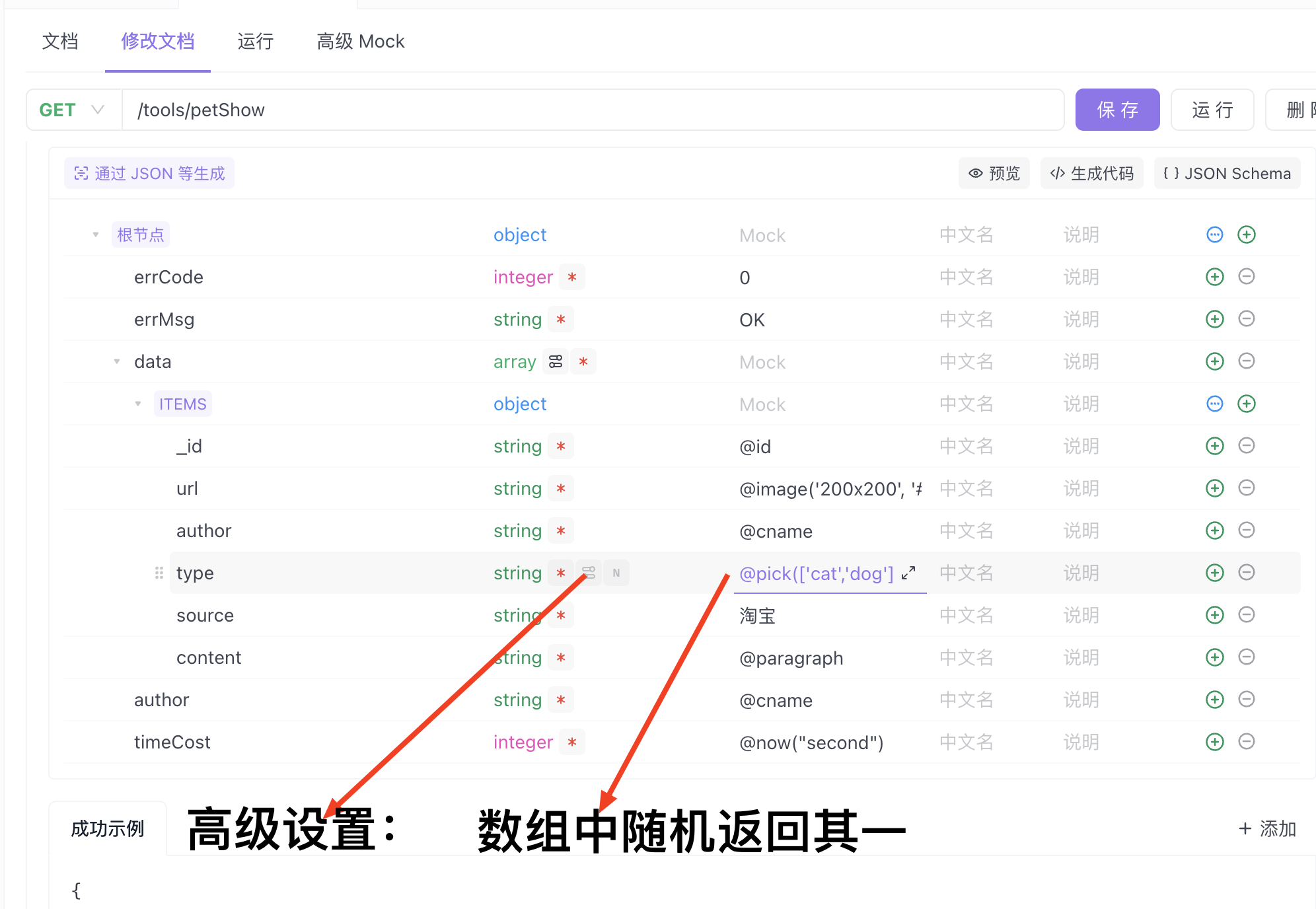Edit the /tools/petShow URL path field
The image size is (1316, 909).
coord(593,110)
